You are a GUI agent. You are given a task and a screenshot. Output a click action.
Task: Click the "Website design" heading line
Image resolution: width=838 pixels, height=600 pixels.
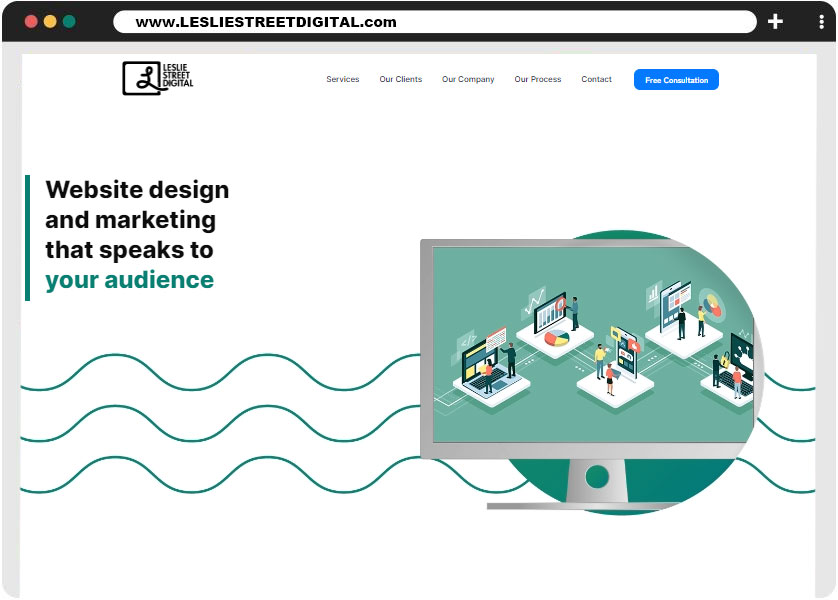137,190
